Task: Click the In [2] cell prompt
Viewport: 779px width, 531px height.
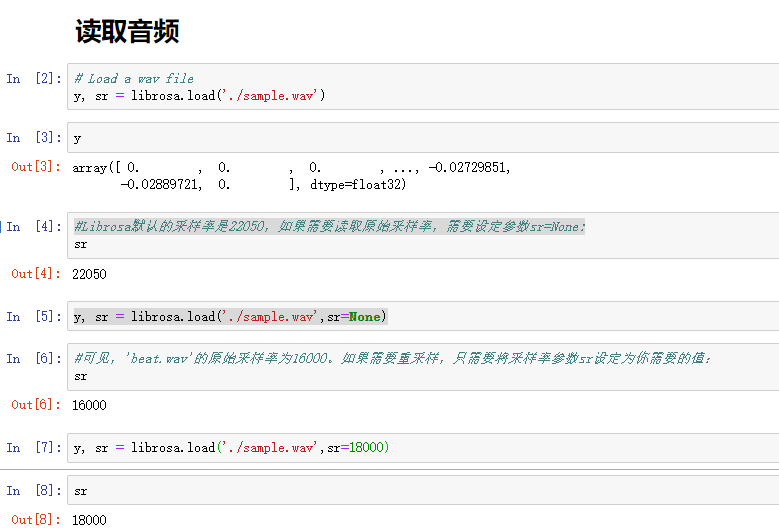Action: tap(34, 78)
